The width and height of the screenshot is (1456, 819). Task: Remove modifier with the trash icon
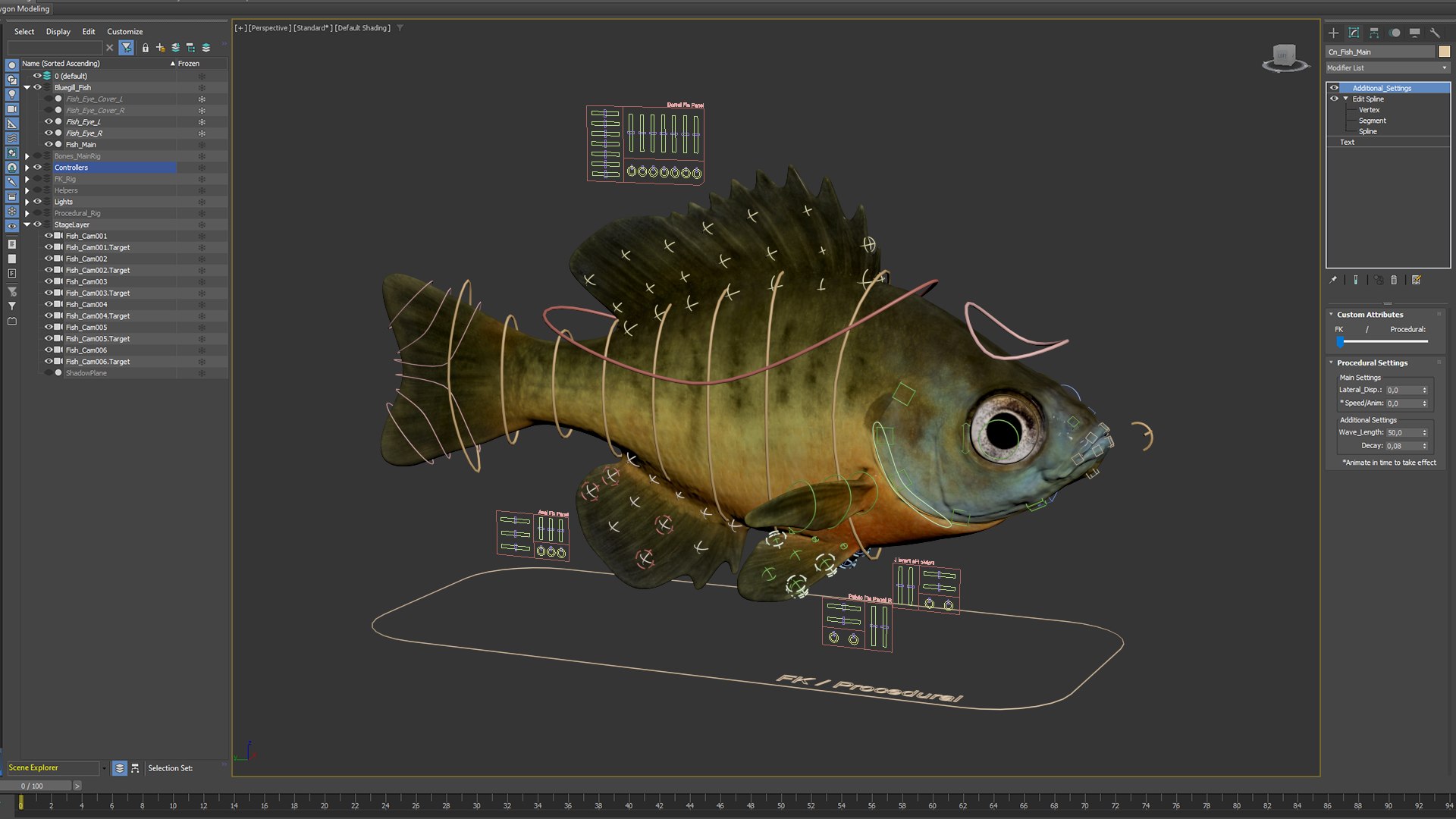(1393, 280)
